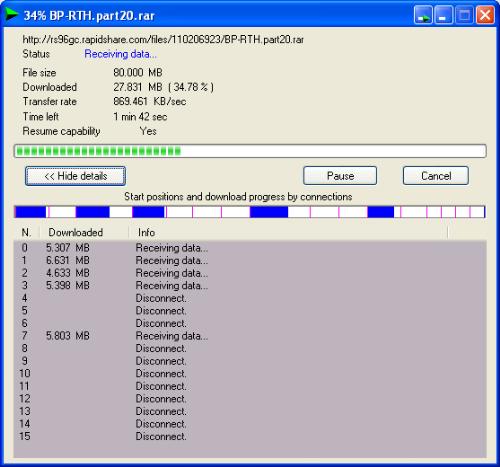Select connection 10 Disconnect row

tap(250, 374)
